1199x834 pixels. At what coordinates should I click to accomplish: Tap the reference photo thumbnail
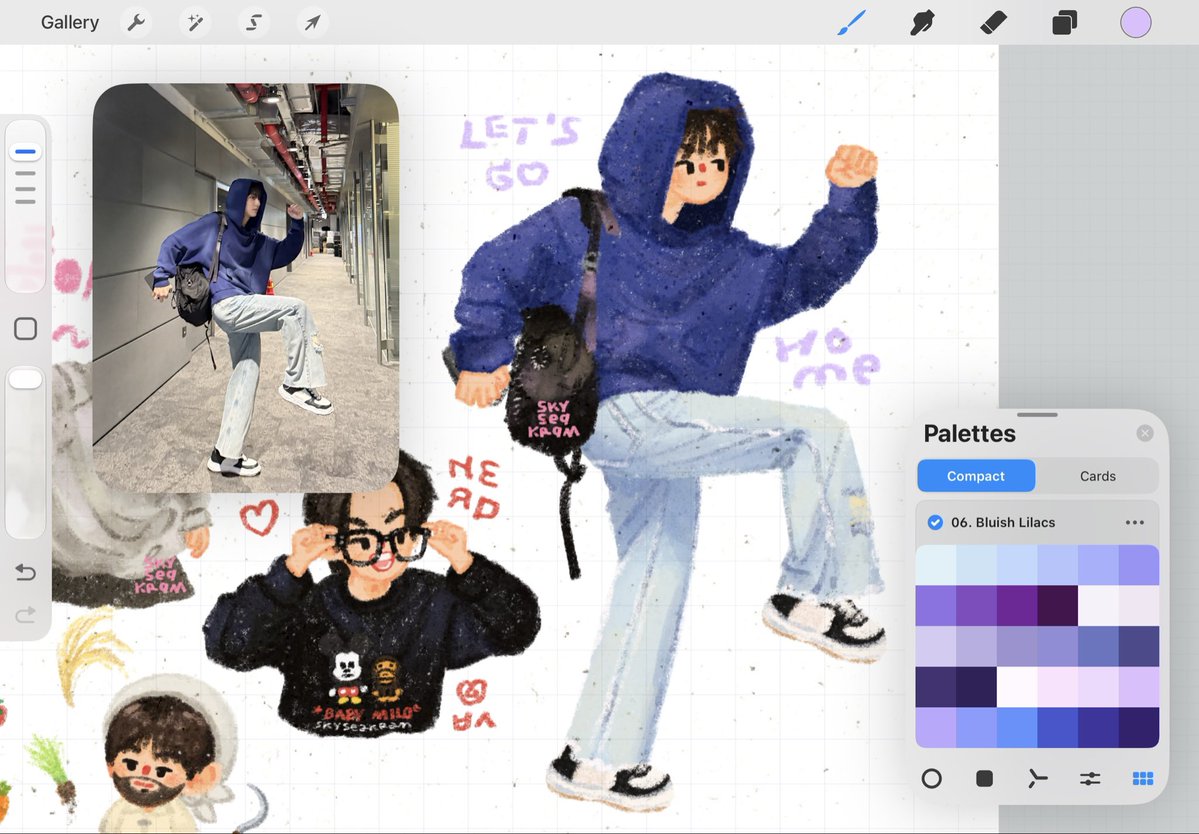pyautogui.click(x=245, y=287)
